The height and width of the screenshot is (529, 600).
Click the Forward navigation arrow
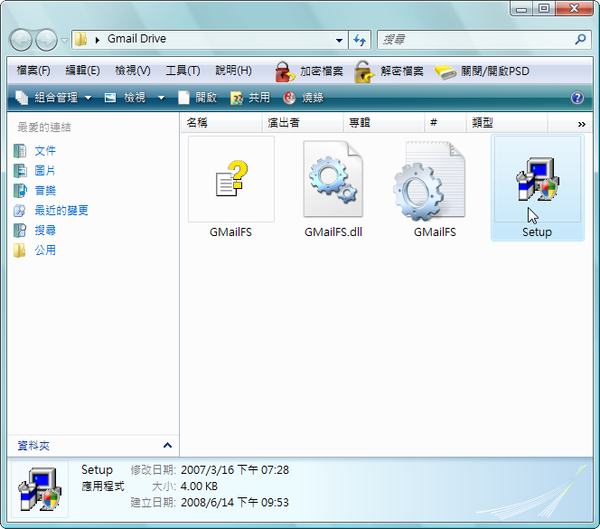[46, 40]
